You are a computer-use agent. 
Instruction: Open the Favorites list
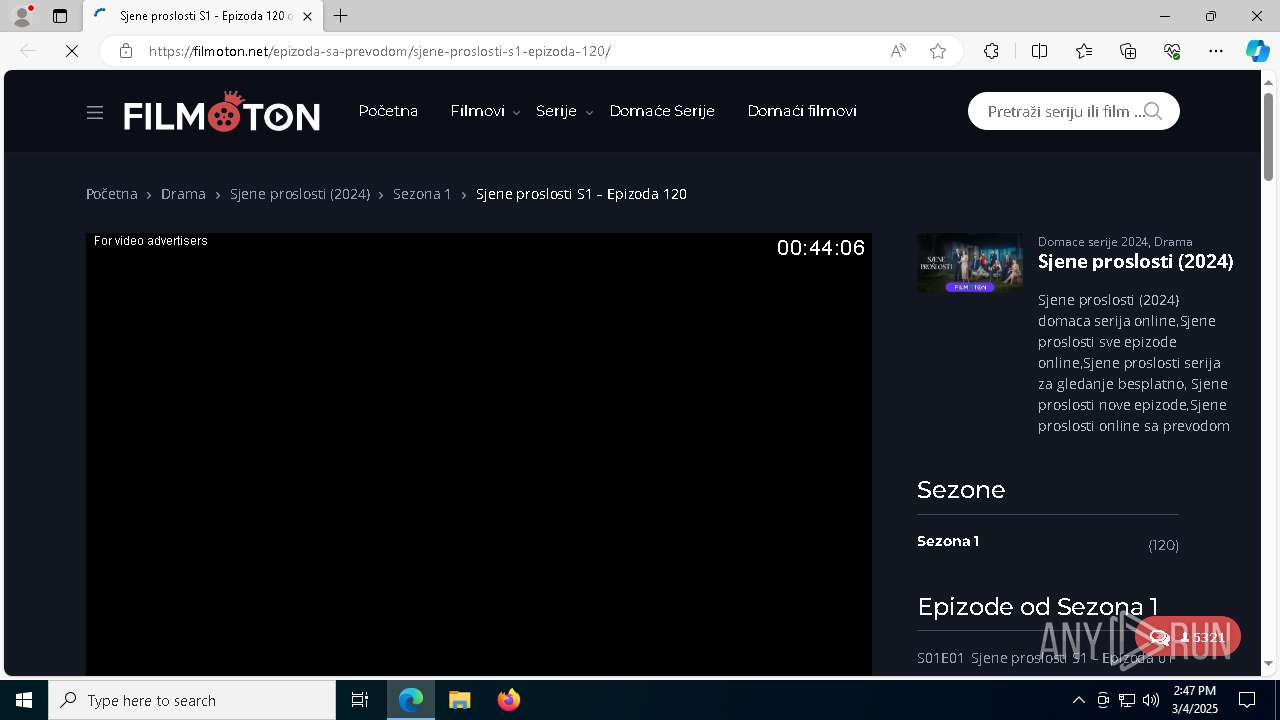coord(1084,51)
